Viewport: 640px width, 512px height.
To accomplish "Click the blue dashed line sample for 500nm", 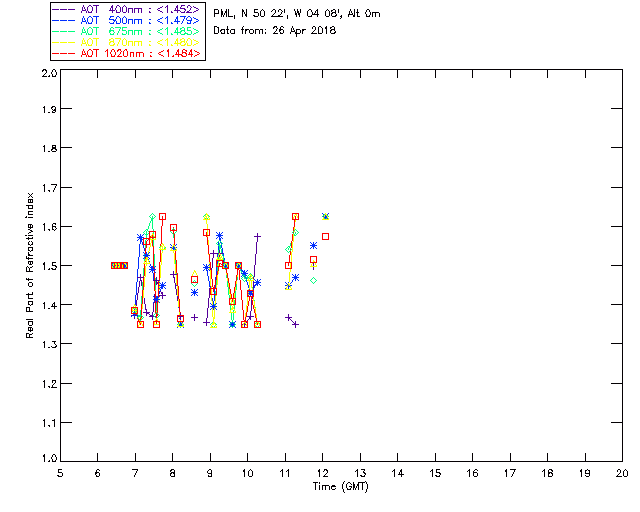I will [x=64, y=20].
